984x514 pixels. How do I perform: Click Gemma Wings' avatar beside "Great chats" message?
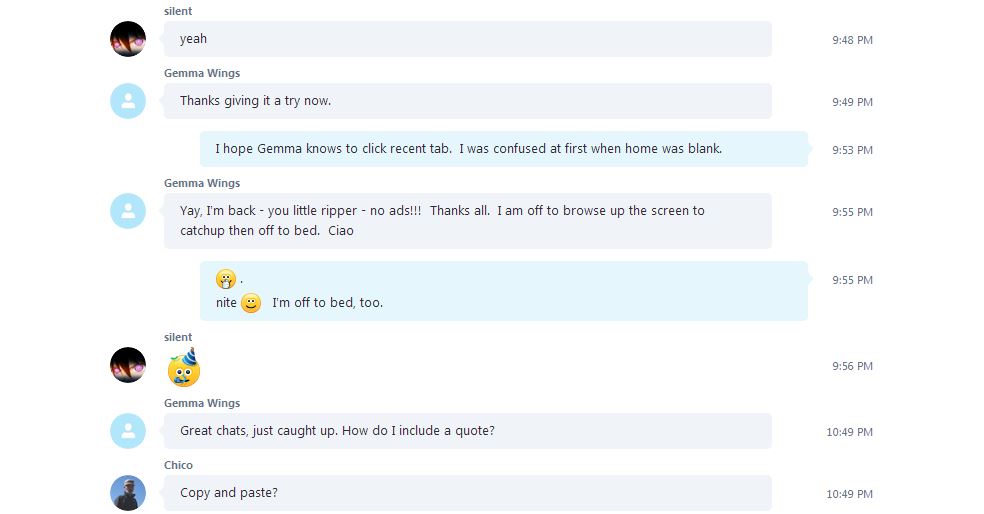point(128,431)
